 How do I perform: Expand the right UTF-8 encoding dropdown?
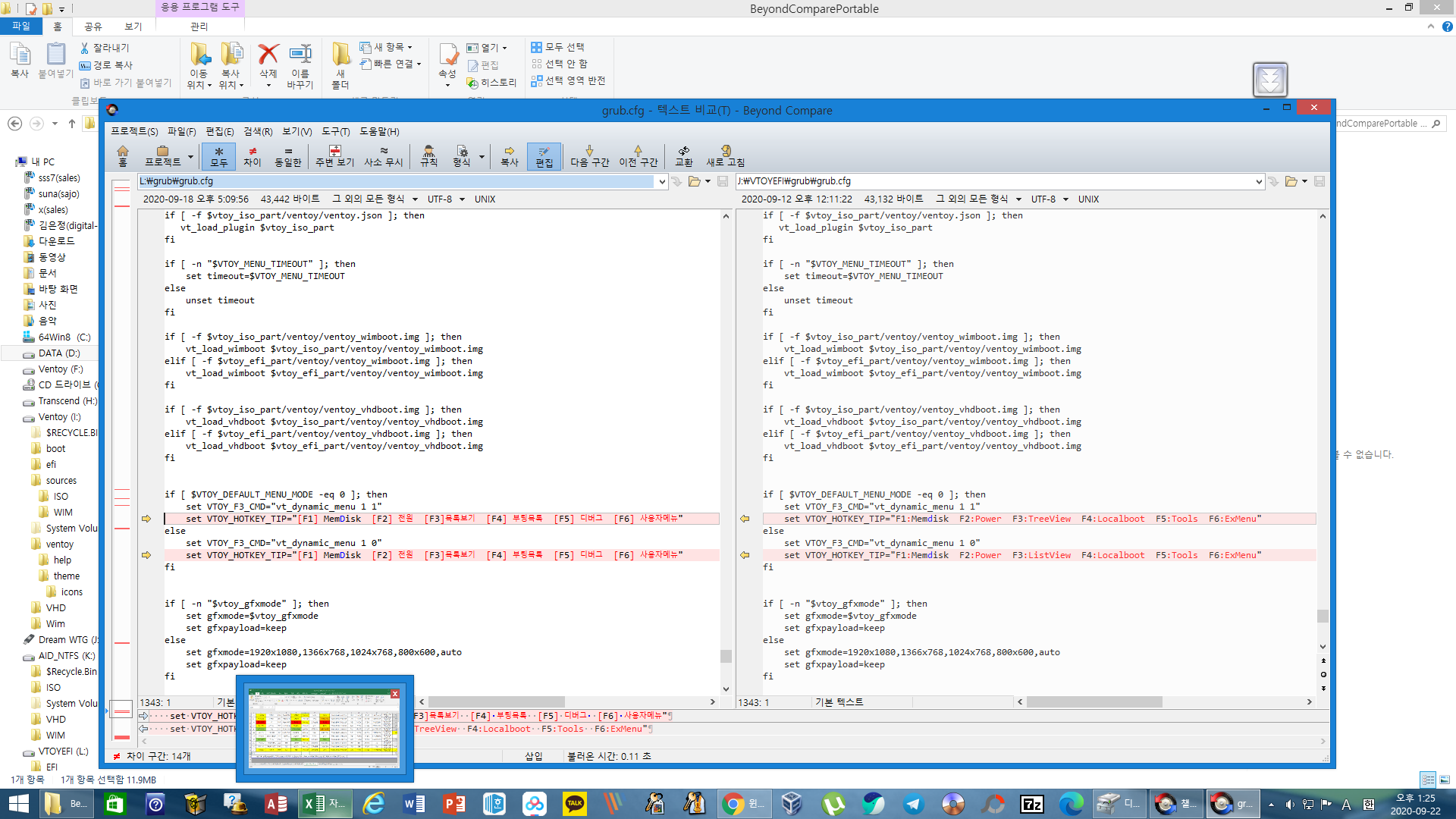coord(1065,199)
